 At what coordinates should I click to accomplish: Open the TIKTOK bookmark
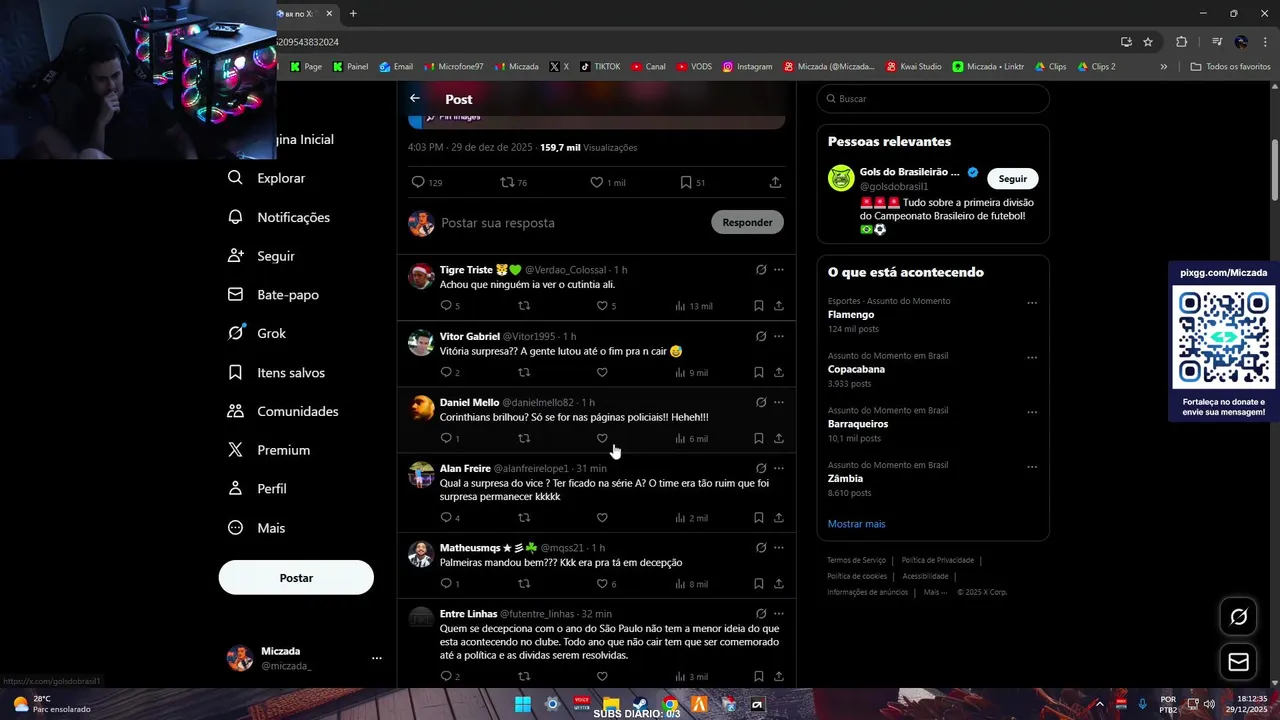[600, 67]
